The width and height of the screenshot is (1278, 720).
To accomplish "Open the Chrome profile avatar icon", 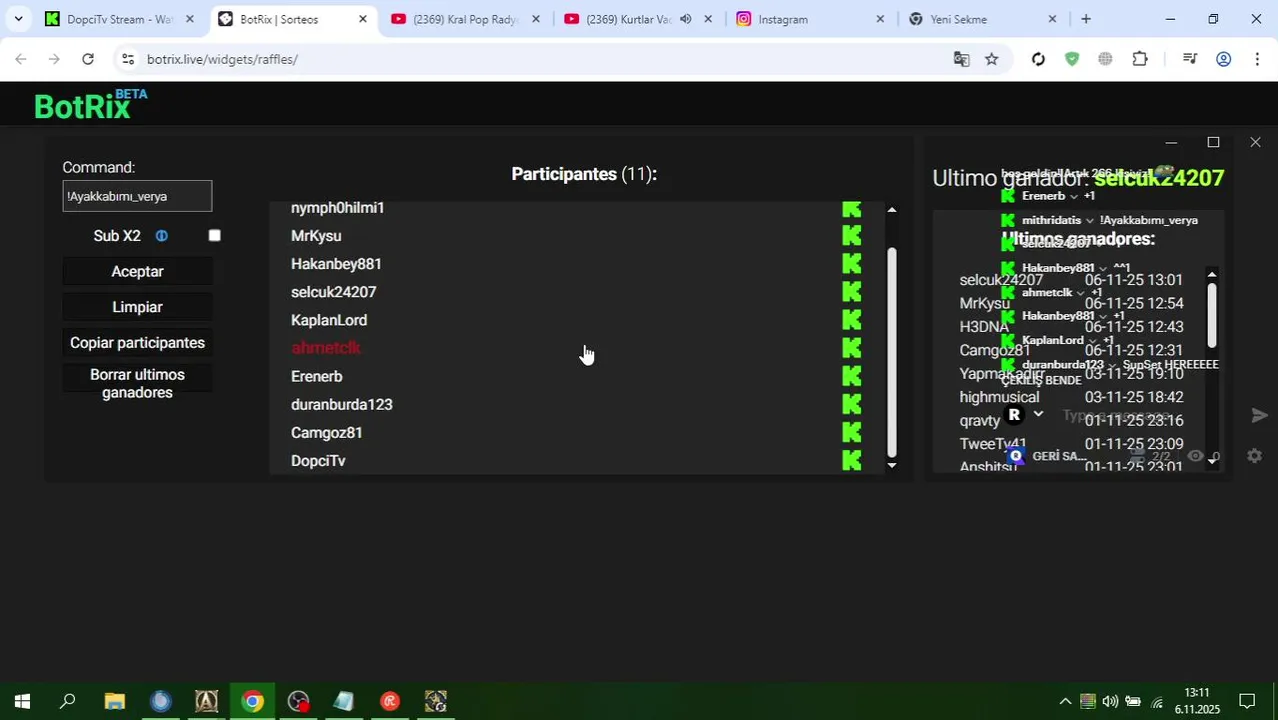I will coord(1223,59).
